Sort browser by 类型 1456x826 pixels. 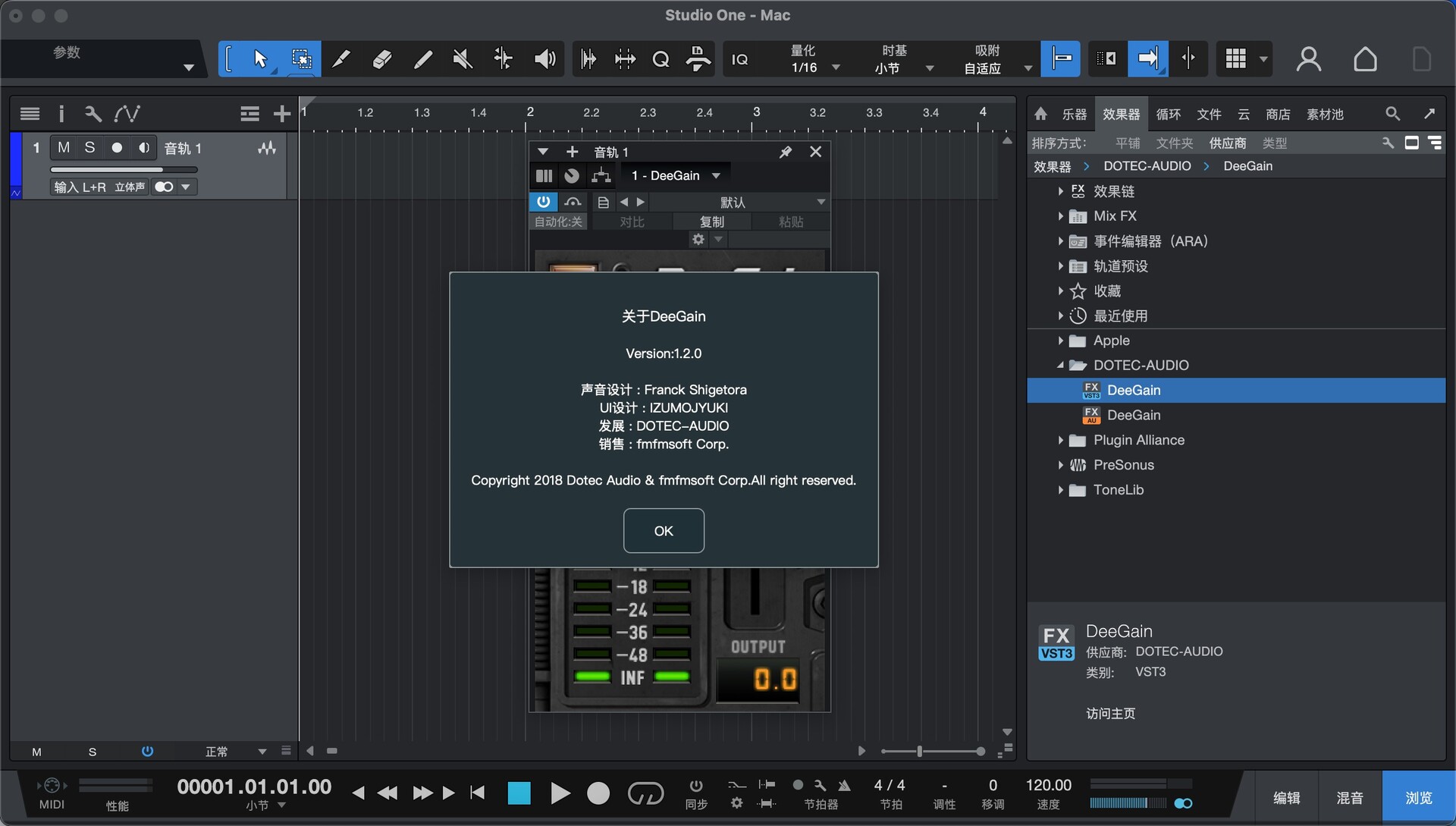(1274, 143)
